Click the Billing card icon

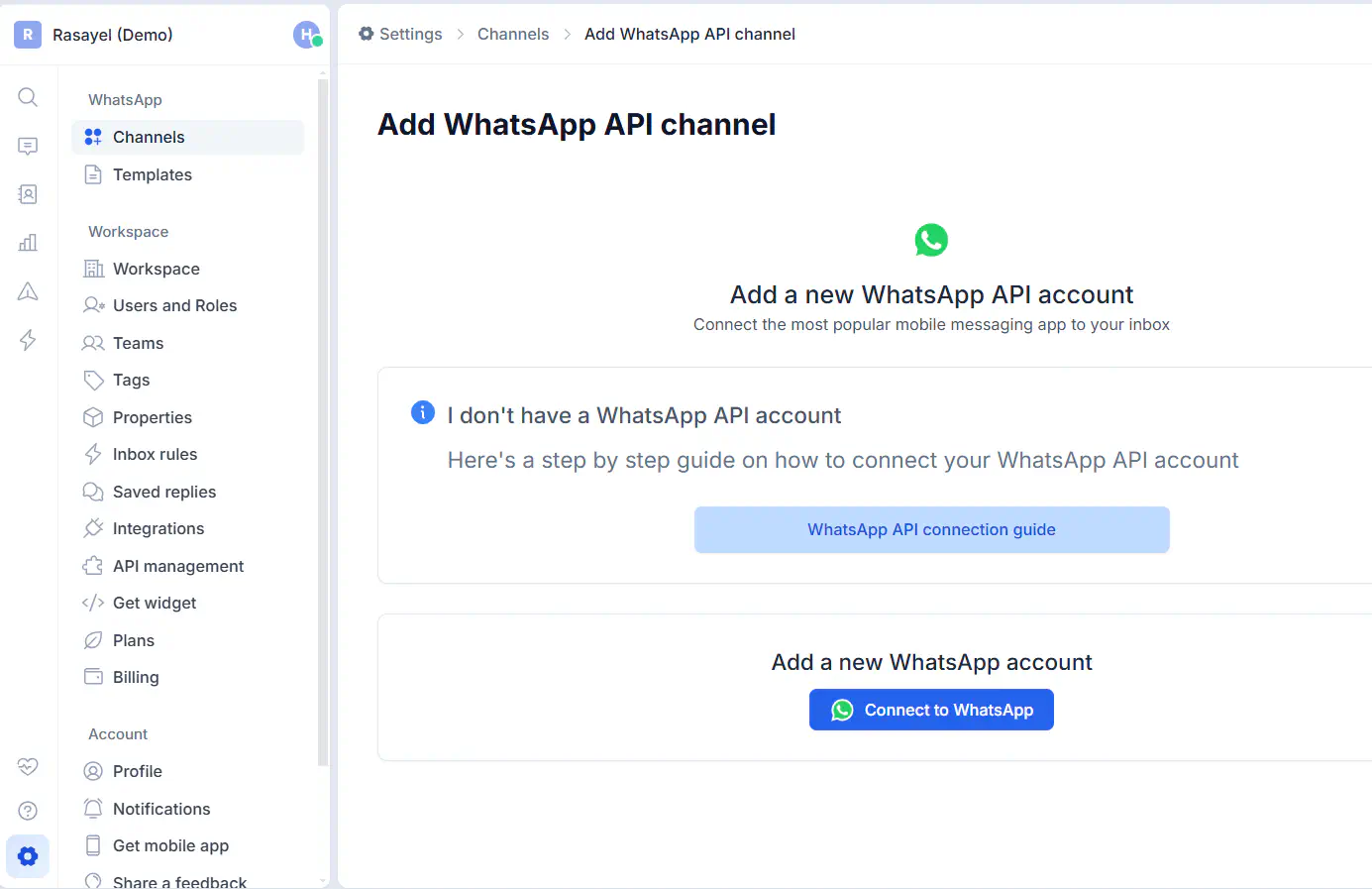coord(93,677)
